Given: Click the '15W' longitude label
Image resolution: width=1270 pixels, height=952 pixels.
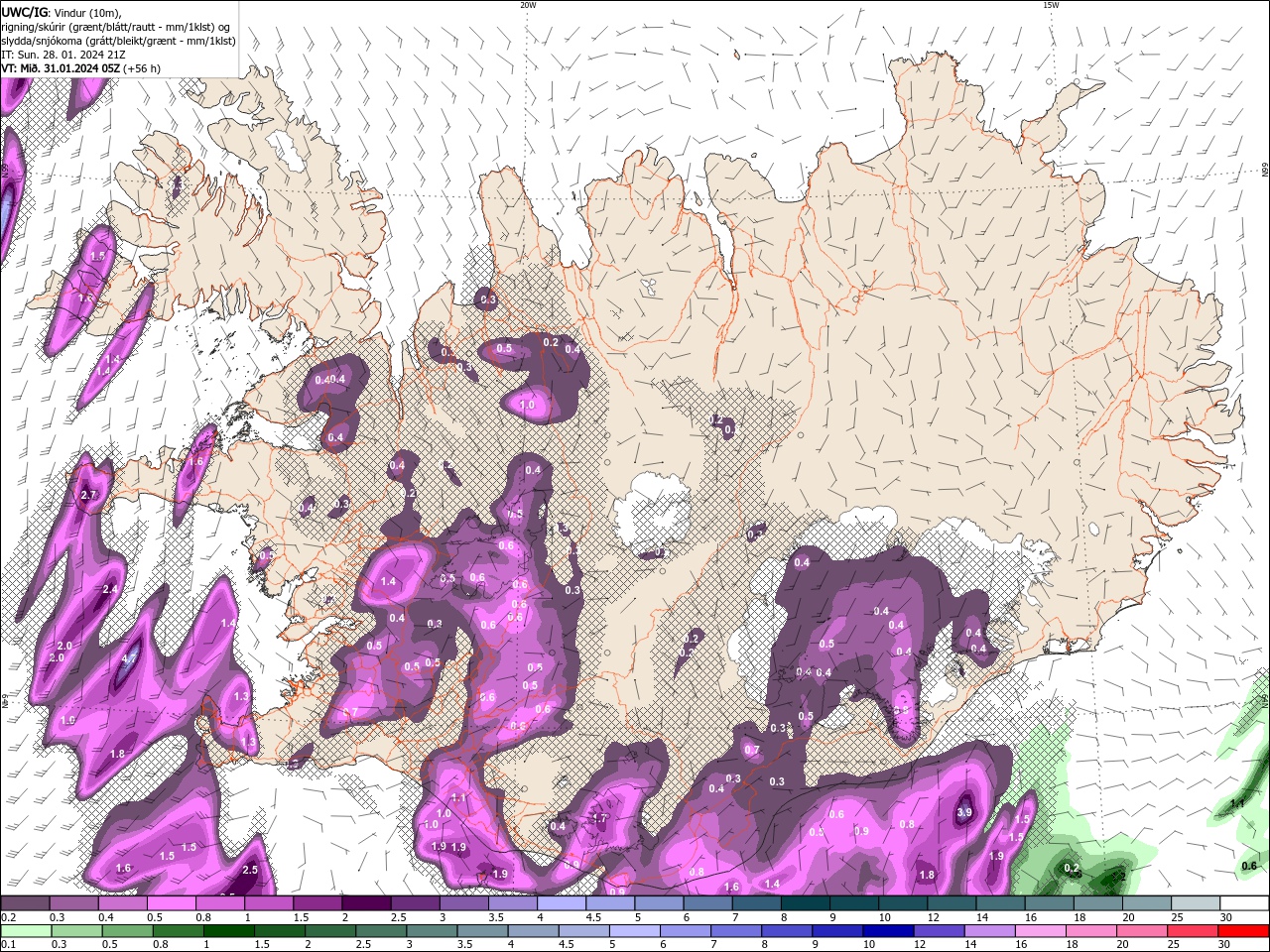Looking at the screenshot, I should pos(1051,5).
